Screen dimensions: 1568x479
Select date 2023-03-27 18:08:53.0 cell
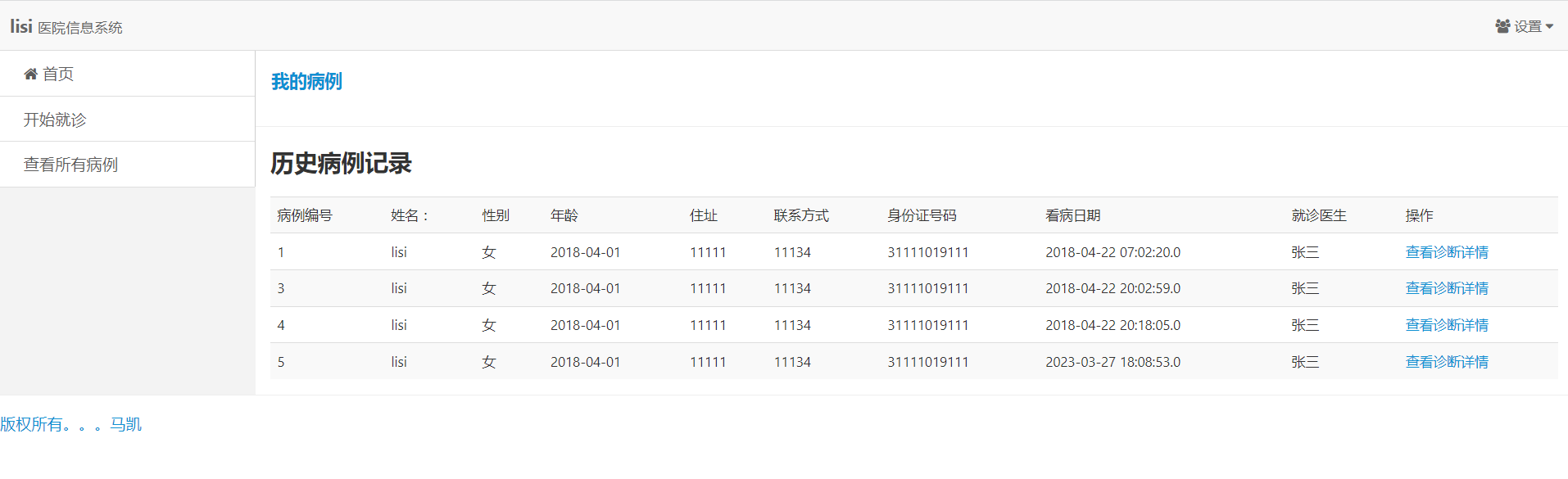pyautogui.click(x=1113, y=362)
